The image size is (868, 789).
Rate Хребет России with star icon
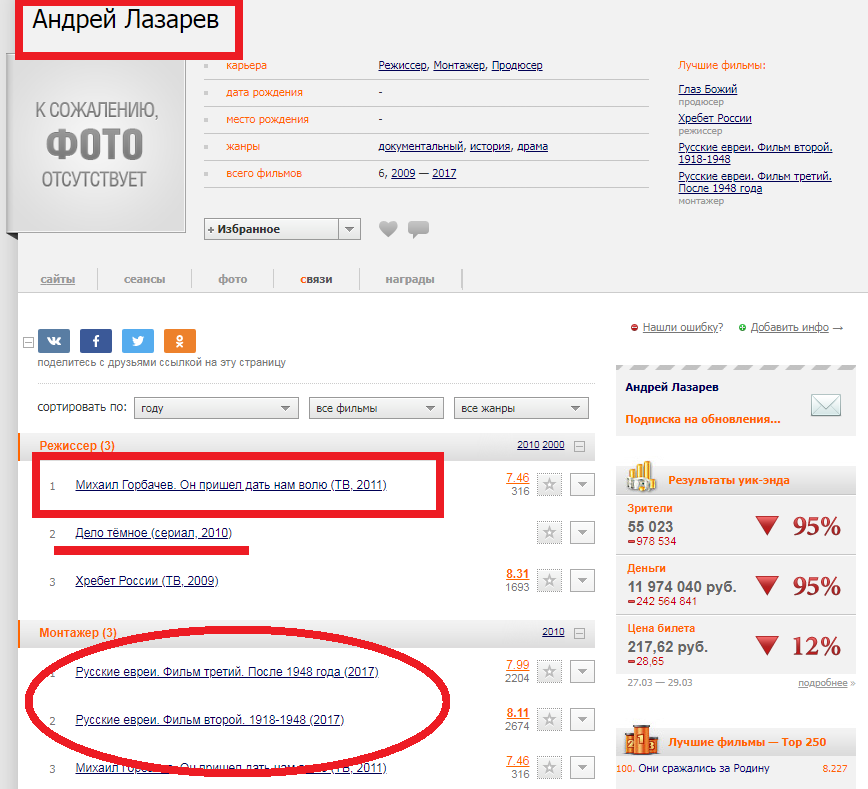click(549, 581)
